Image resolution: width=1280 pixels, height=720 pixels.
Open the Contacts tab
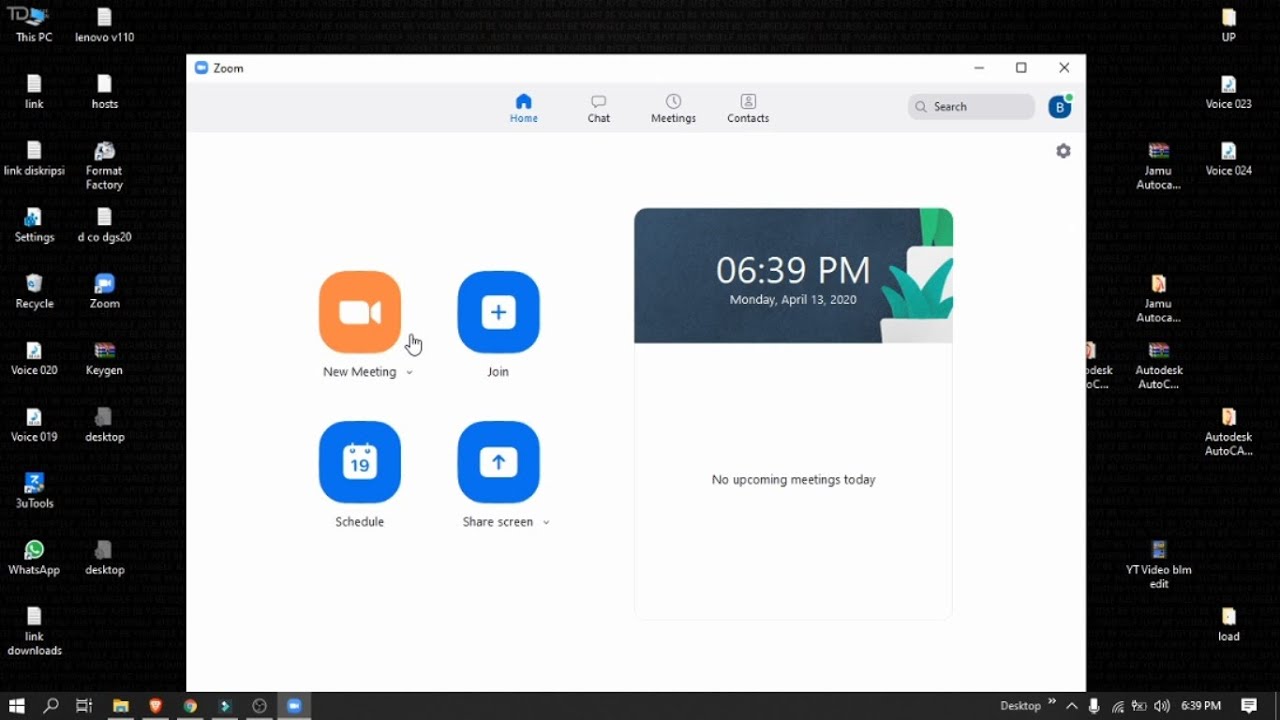click(748, 109)
